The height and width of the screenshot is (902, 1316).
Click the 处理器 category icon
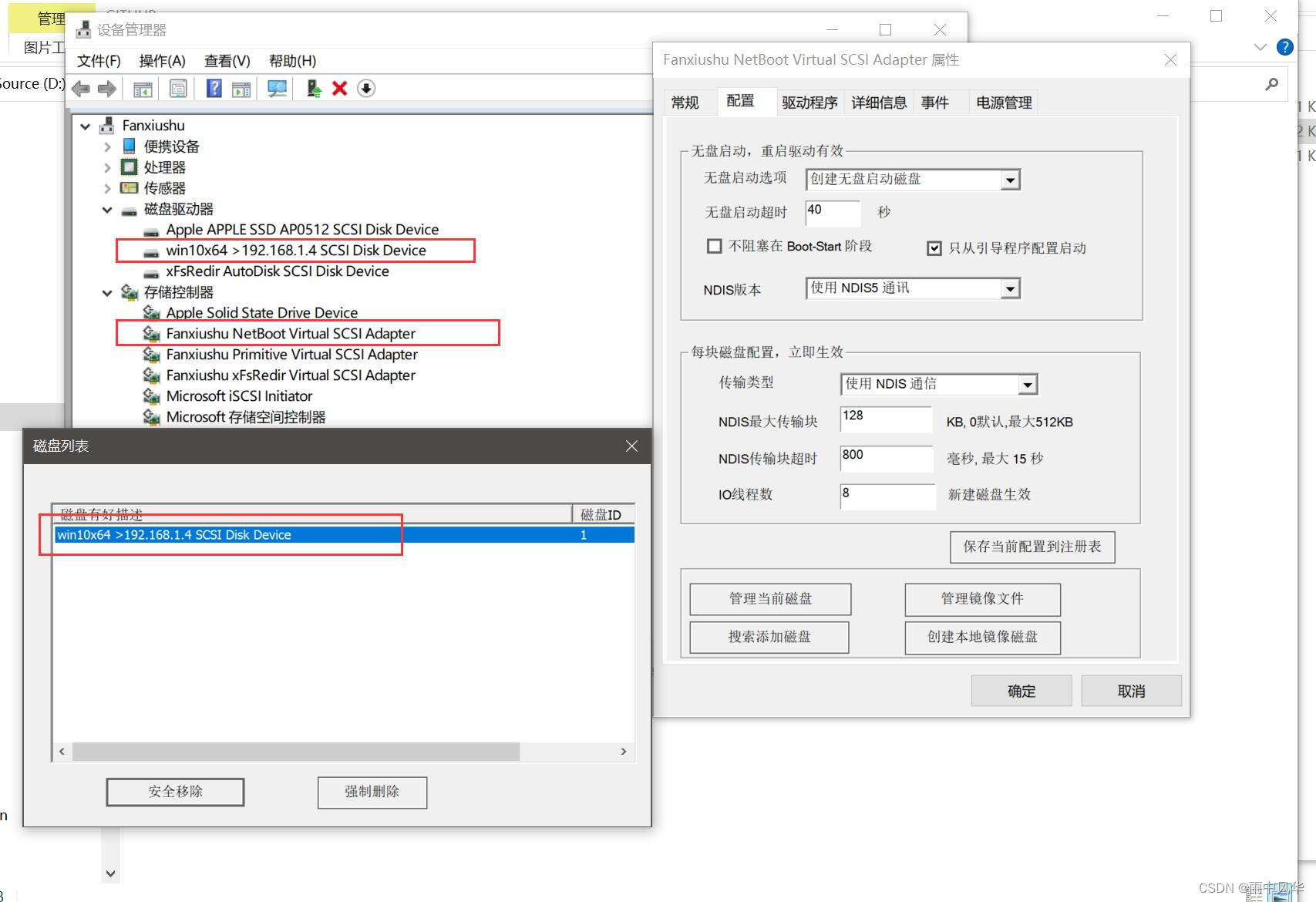coord(129,167)
